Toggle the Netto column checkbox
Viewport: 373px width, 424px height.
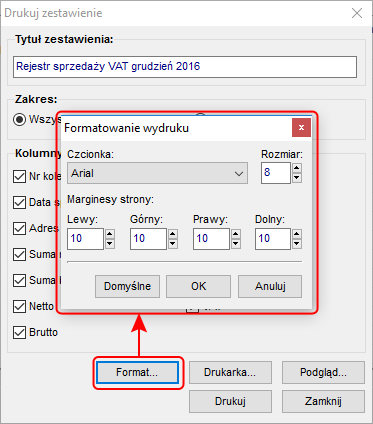tap(19, 306)
